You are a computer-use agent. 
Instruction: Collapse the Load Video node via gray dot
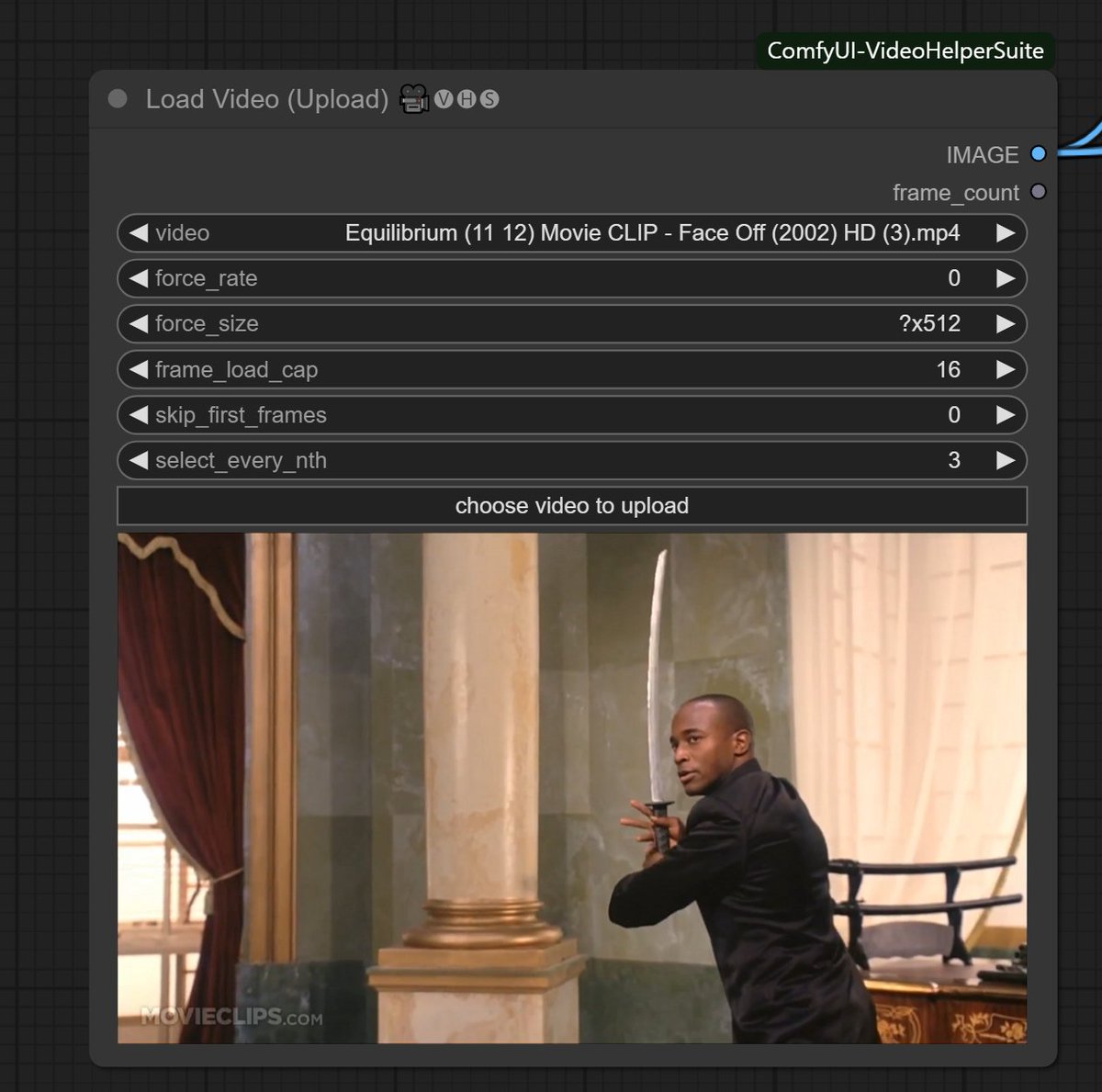tap(118, 98)
